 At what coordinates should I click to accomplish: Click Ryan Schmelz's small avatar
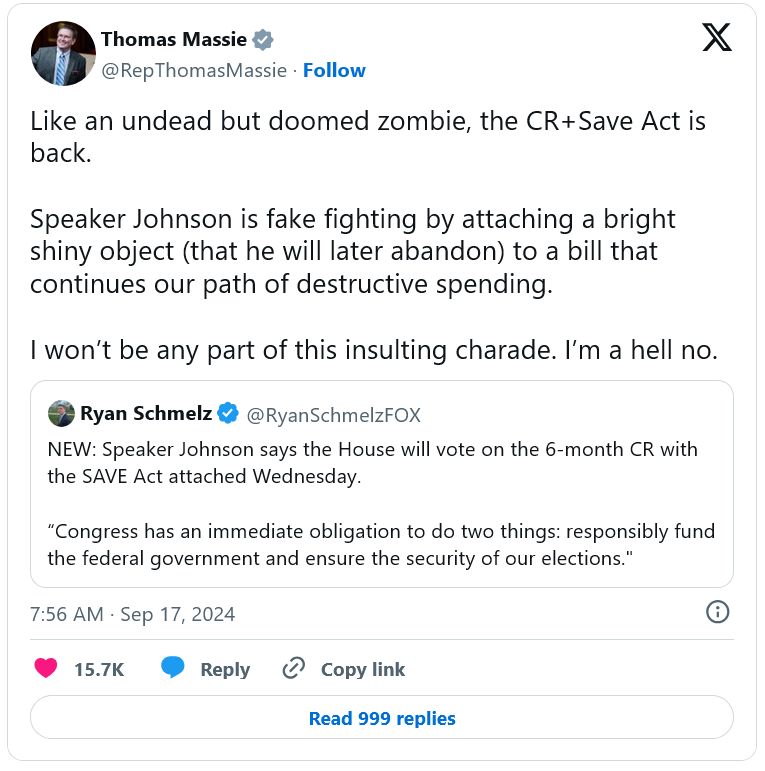pyautogui.click(x=60, y=413)
